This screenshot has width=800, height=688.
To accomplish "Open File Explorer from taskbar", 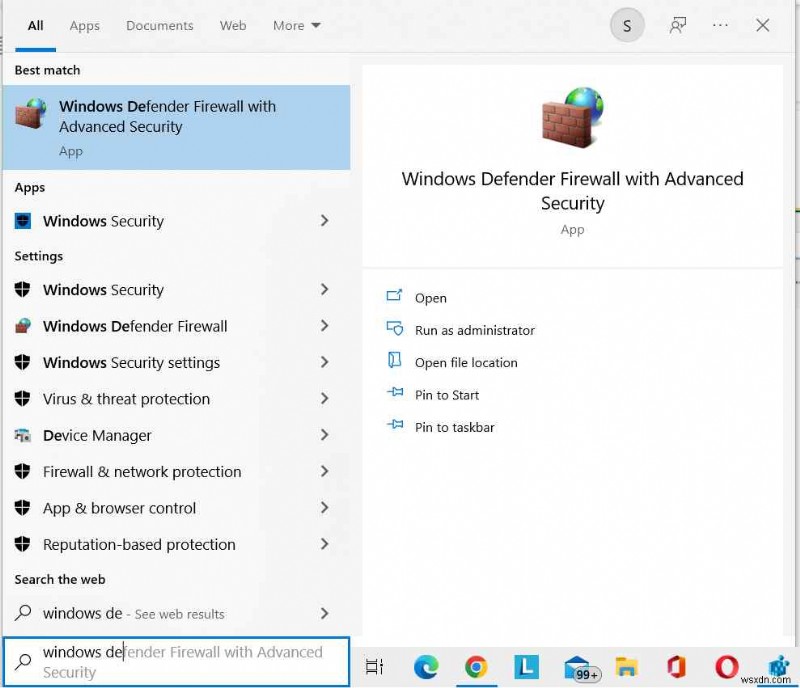I will (x=626, y=667).
